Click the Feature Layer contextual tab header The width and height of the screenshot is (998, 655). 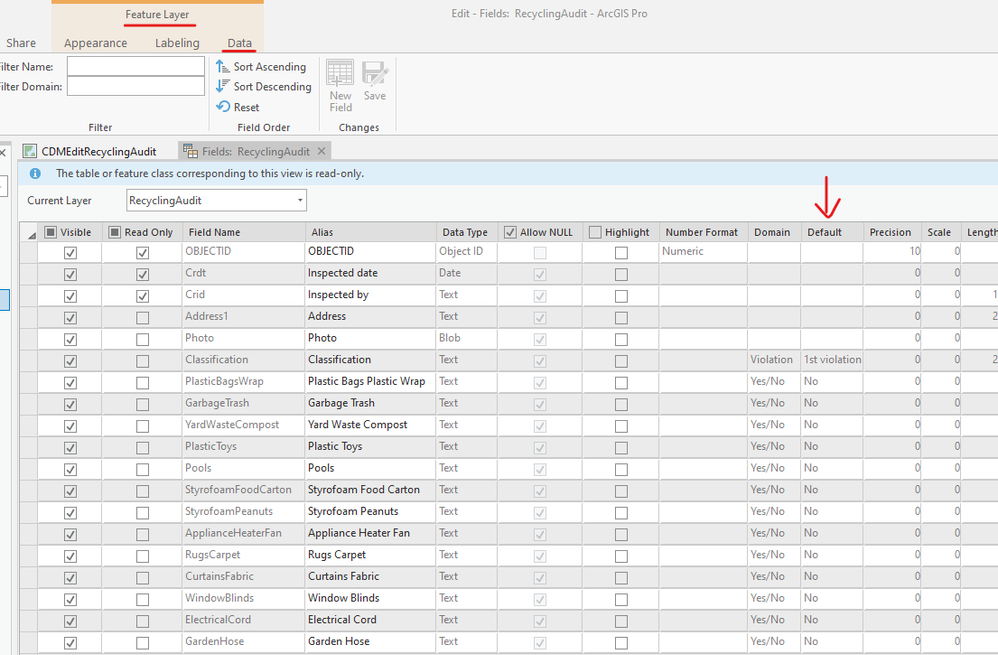pos(157,14)
